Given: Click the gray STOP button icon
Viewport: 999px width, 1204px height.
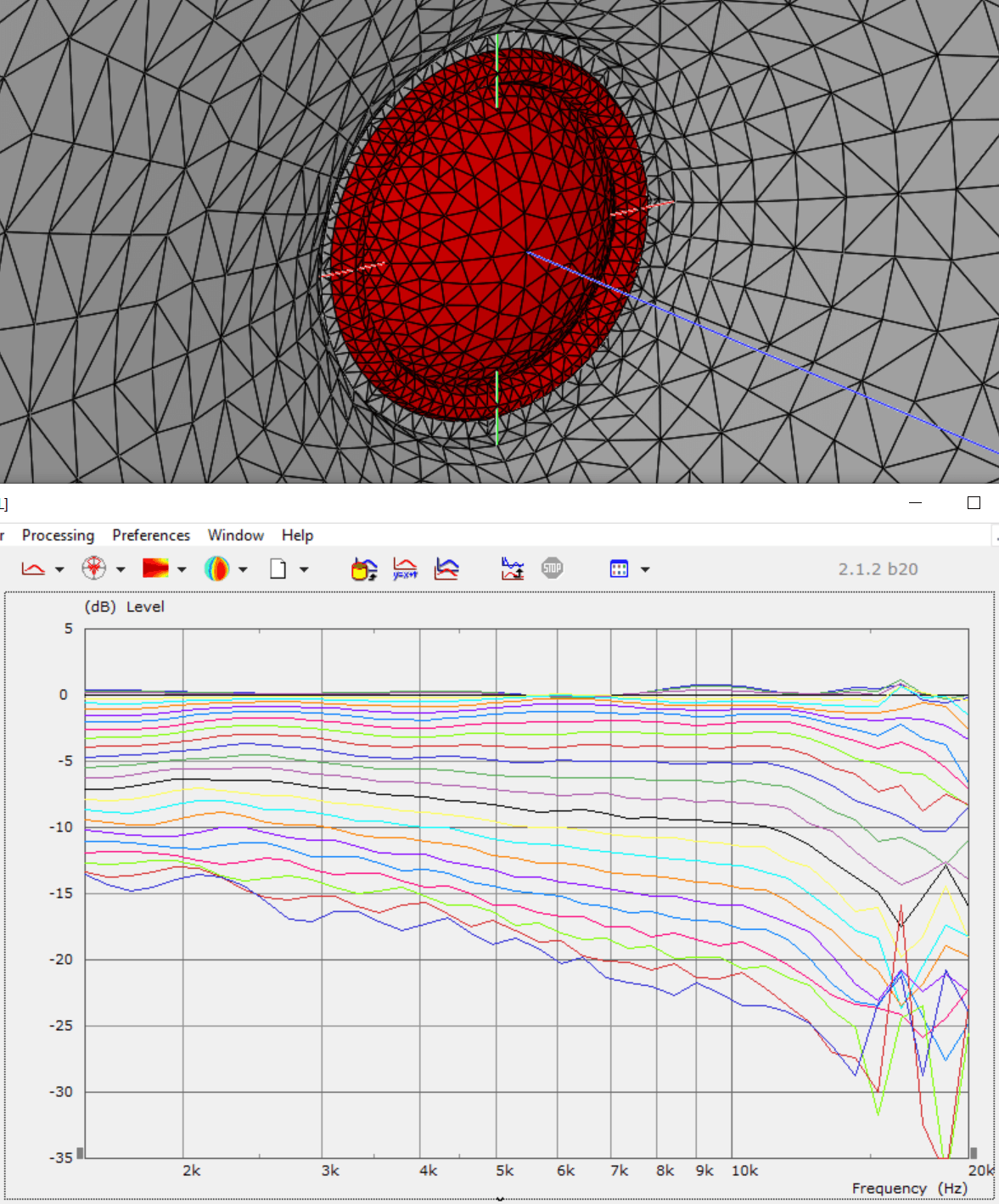Looking at the screenshot, I should pos(553,568).
